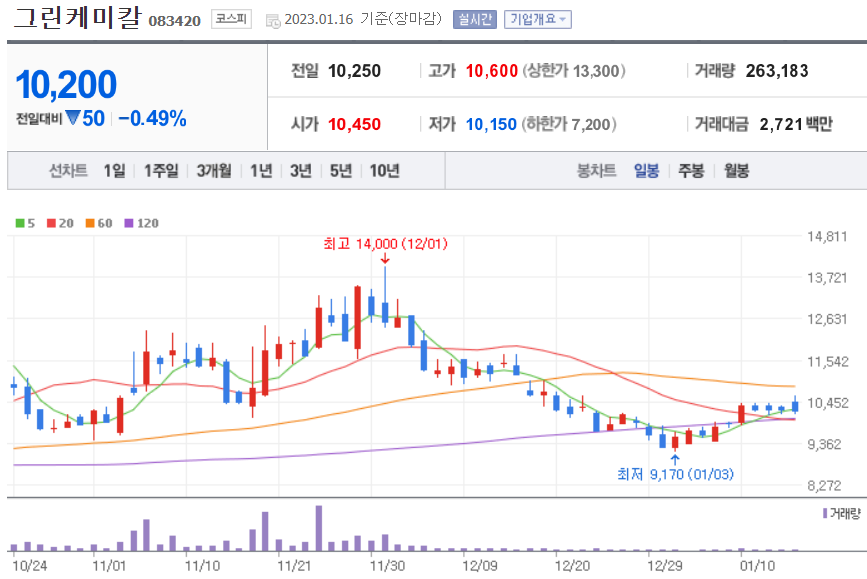The image size is (867, 579).
Task: Click the 14,811 price axis label
Action: click(827, 237)
